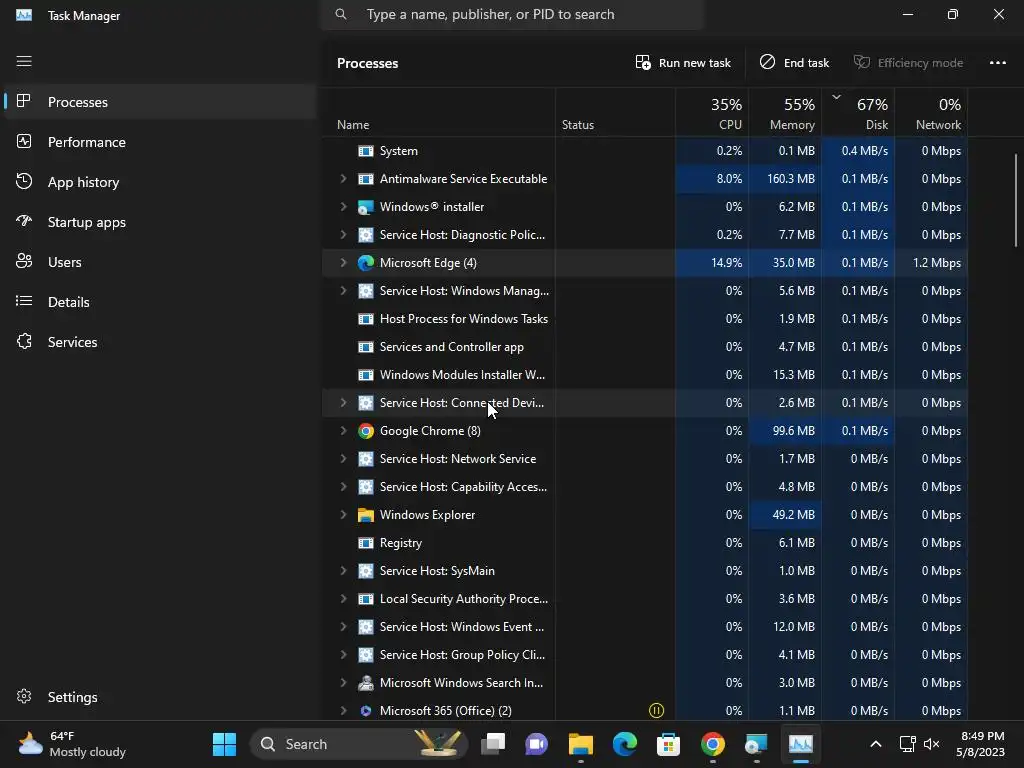Click the Google Chrome process icon
Viewport: 1024px width, 768px height.
pos(366,431)
